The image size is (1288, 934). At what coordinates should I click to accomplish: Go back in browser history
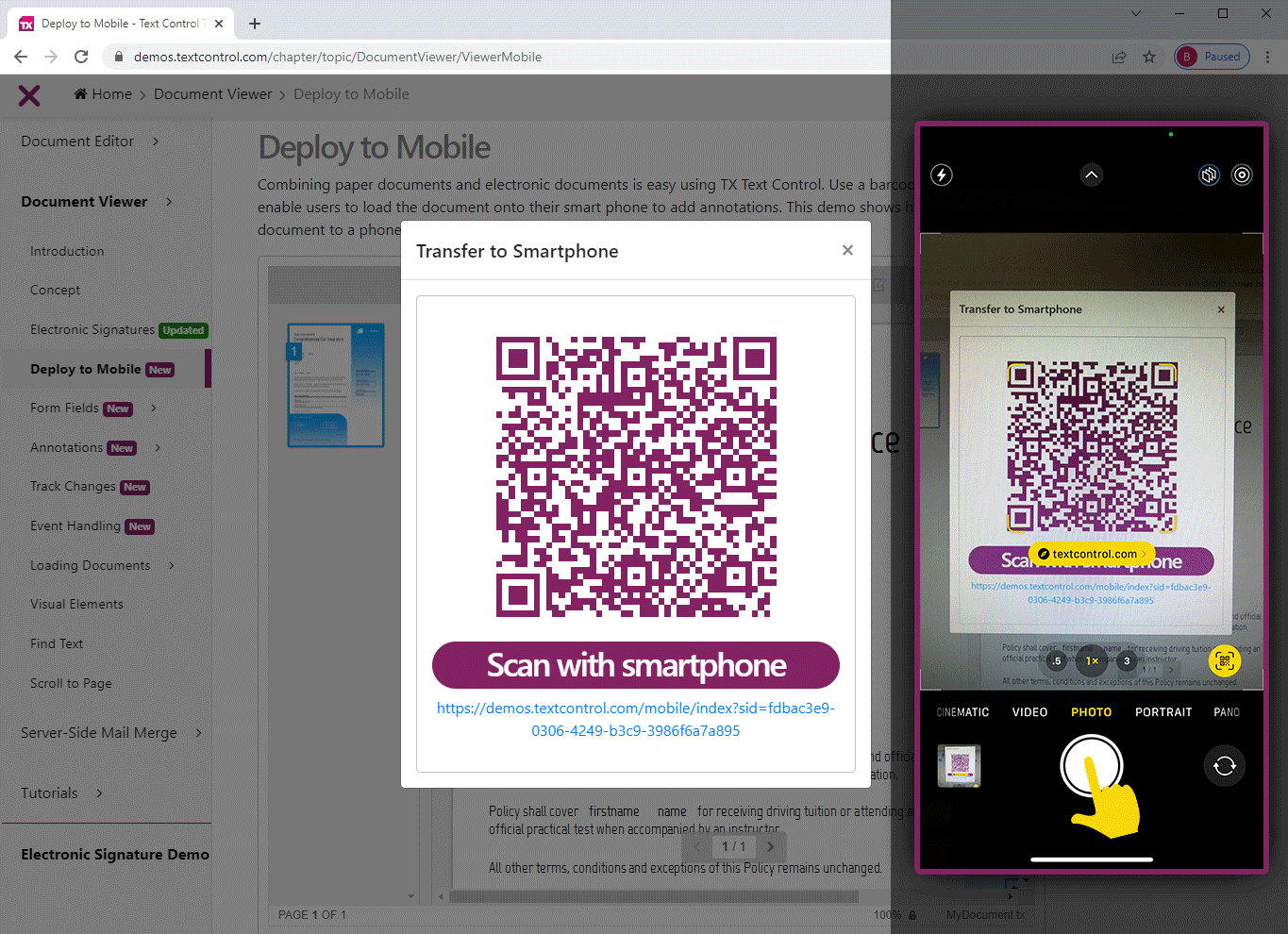[x=21, y=57]
